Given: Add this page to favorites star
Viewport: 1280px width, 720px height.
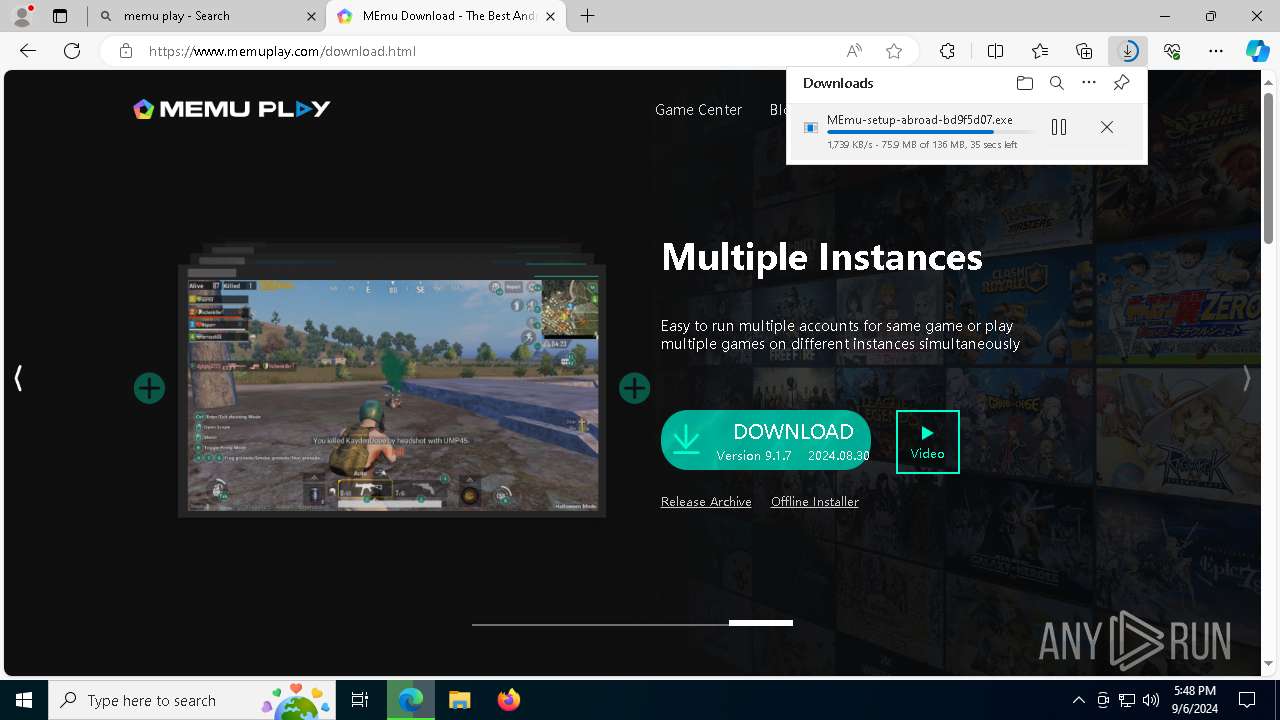Looking at the screenshot, I should click(894, 51).
